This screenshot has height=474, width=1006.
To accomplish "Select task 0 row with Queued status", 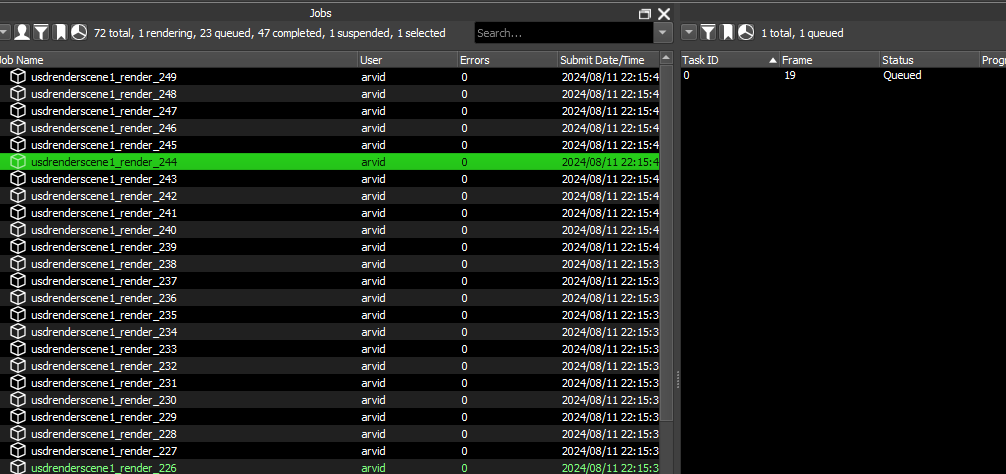I will pyautogui.click(x=843, y=76).
